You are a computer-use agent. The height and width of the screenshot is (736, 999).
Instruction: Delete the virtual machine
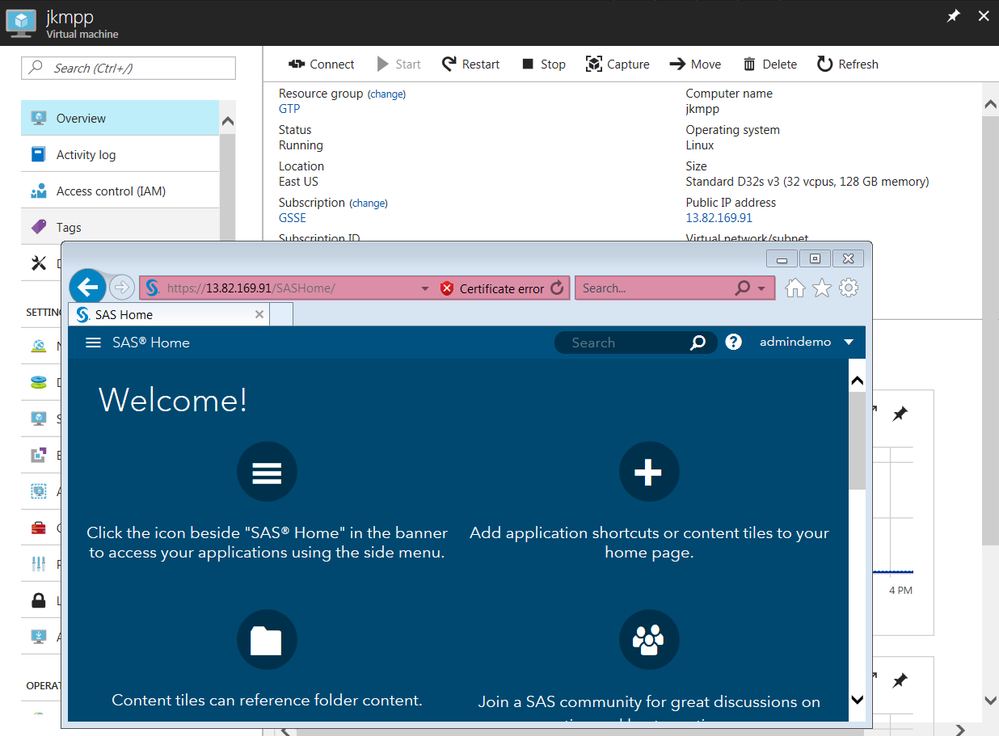(x=770, y=64)
